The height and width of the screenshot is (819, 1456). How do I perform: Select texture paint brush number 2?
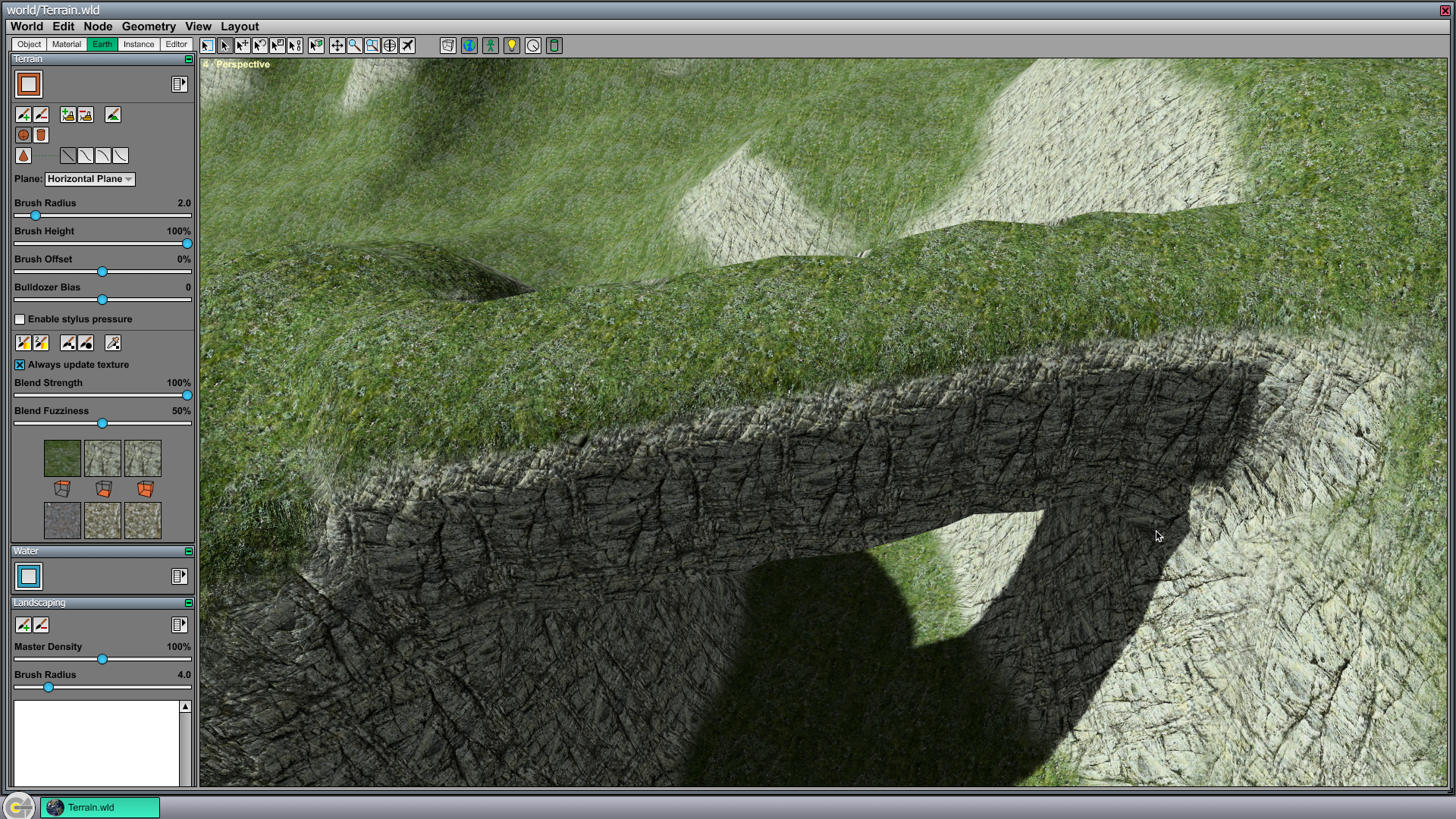point(41,343)
